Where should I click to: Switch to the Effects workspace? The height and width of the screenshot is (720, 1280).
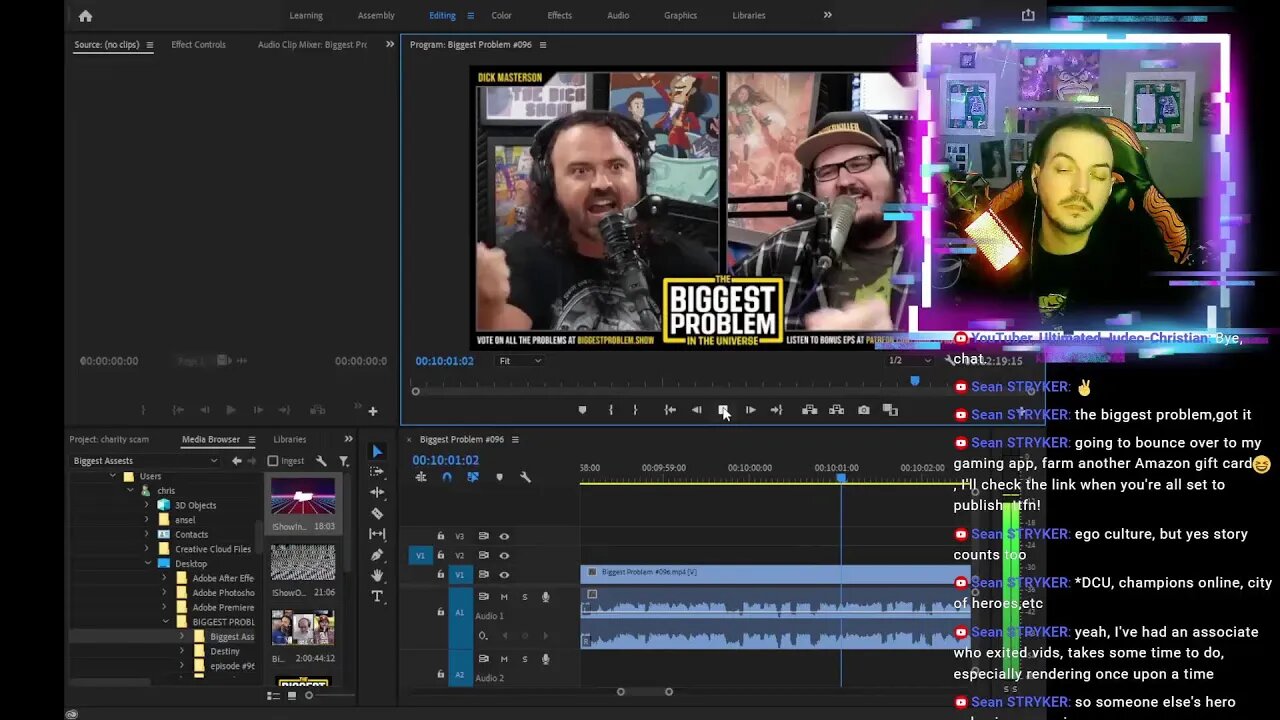[x=560, y=15]
